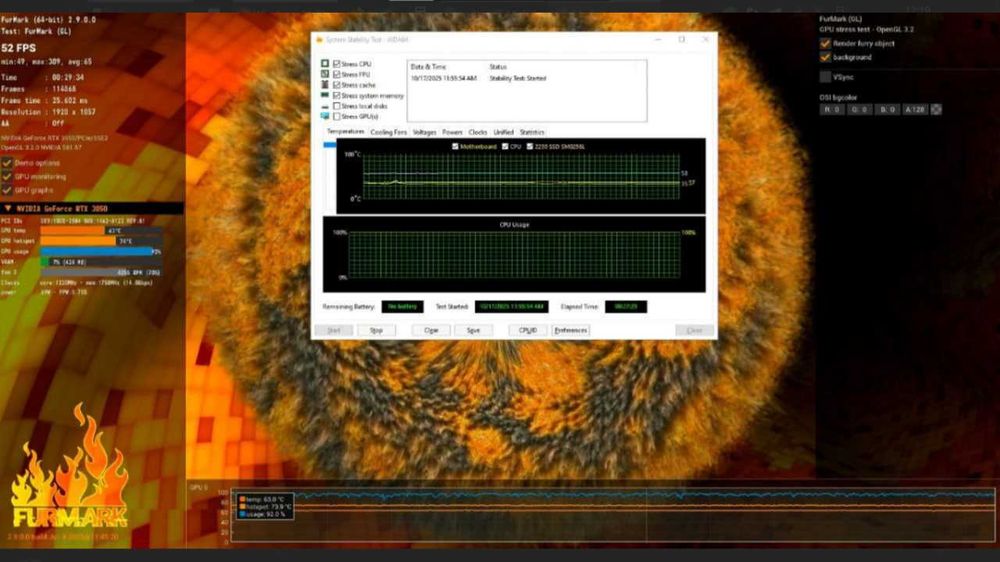Open CPUID from the stability test window
Screen dimensions: 1000x562
[527, 330]
